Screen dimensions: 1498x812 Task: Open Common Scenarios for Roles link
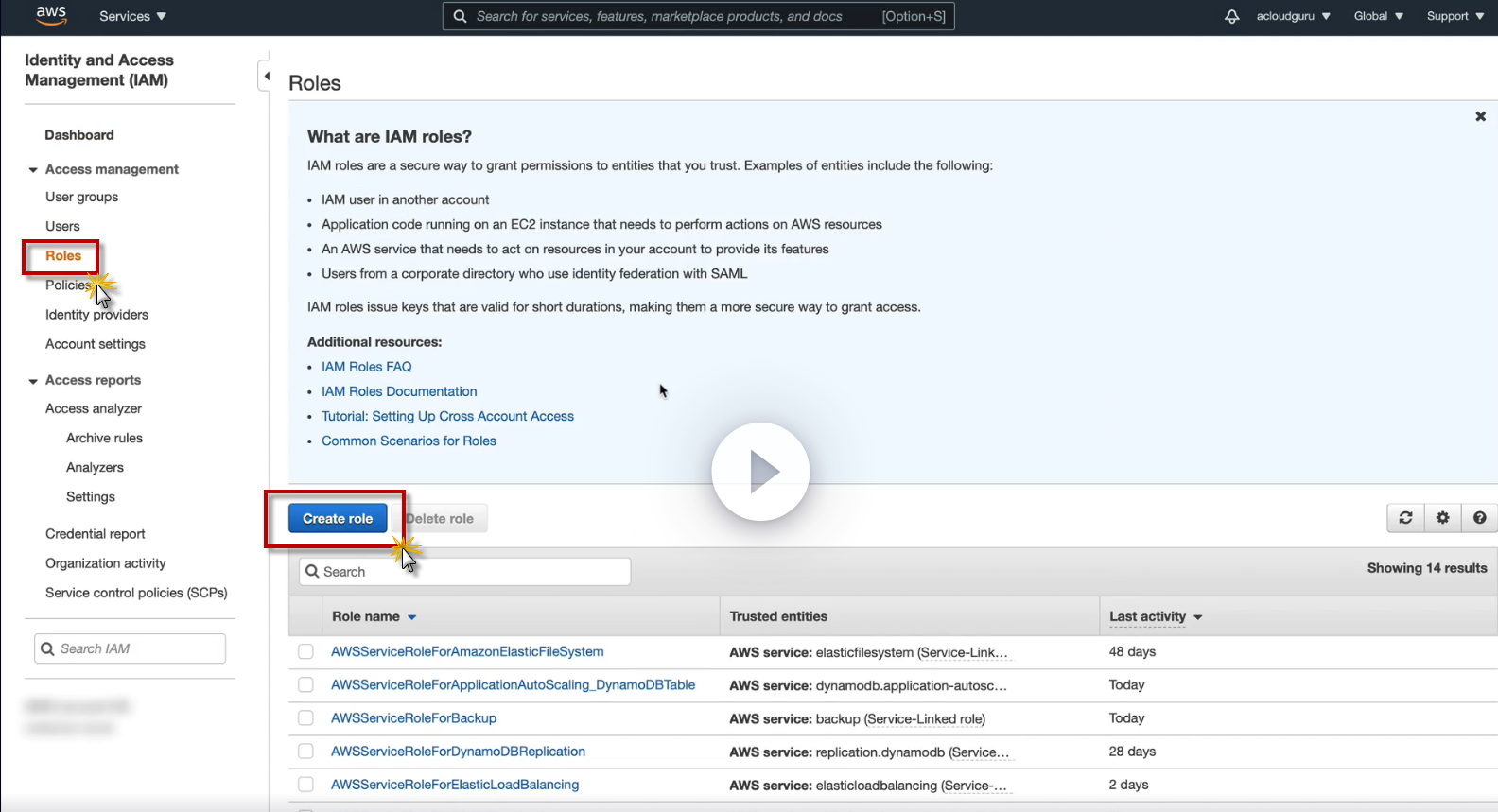(409, 441)
